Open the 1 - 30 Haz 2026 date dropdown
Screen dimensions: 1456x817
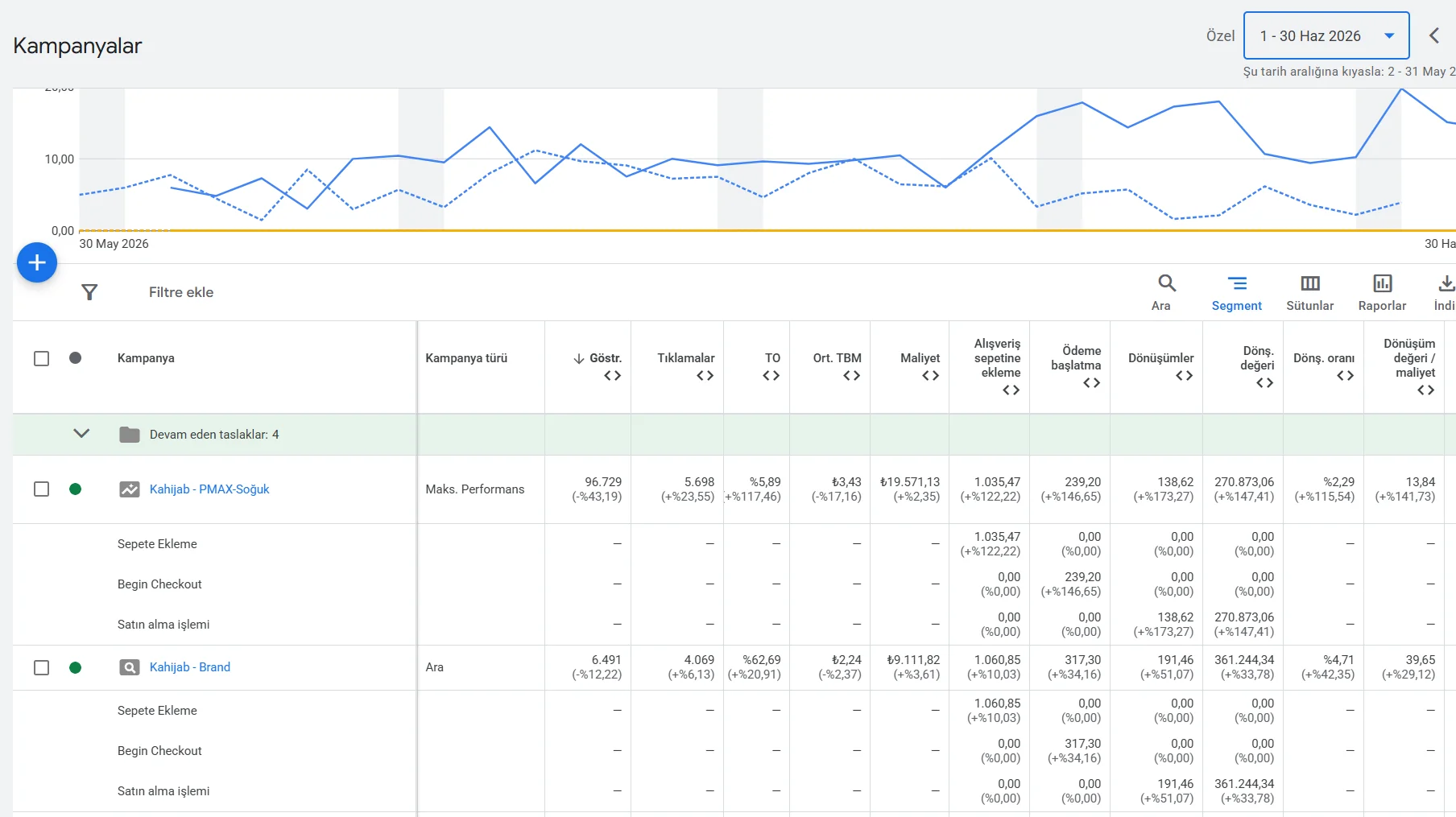[1326, 35]
